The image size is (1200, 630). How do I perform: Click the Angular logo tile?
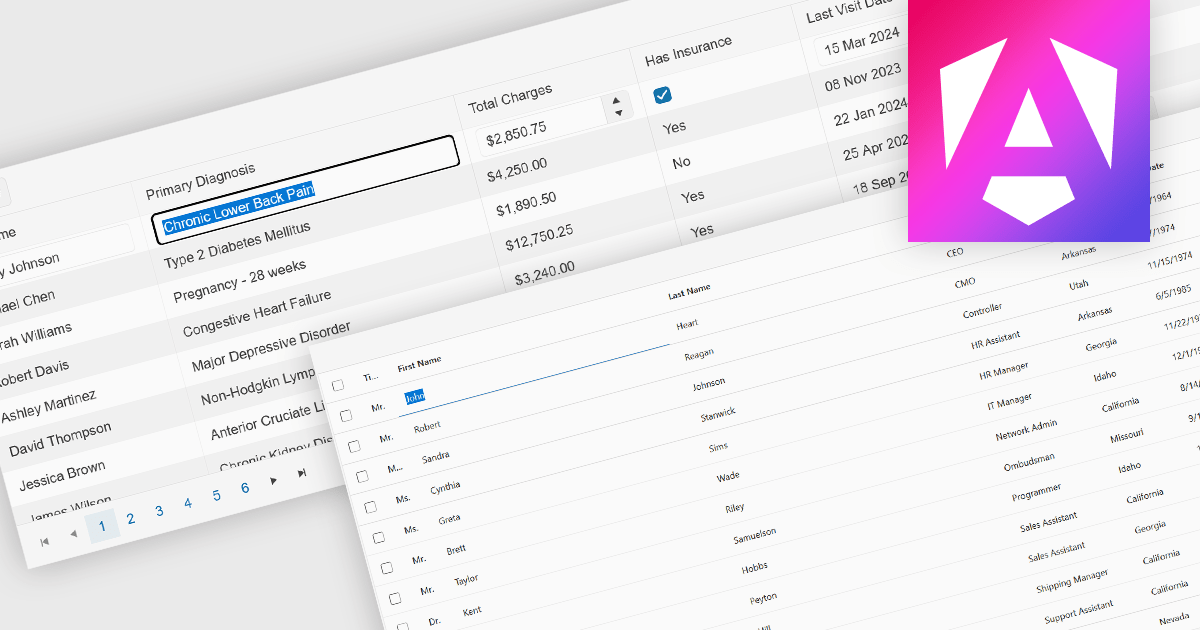[1029, 120]
